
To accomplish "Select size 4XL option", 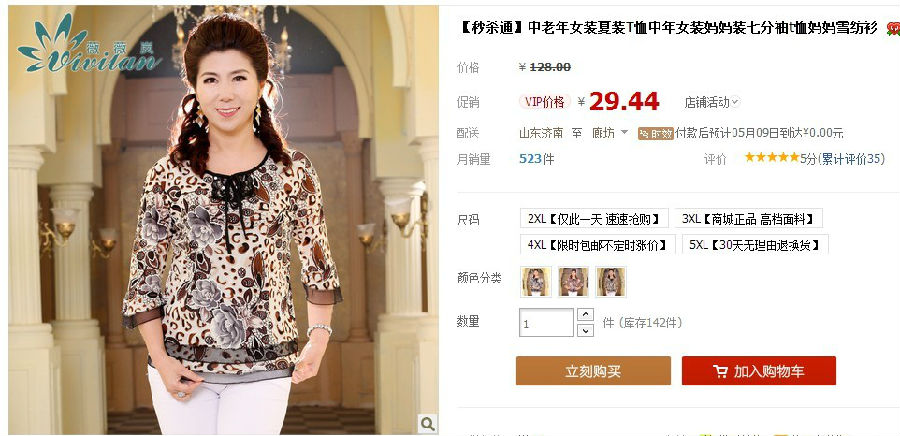I will (598, 244).
